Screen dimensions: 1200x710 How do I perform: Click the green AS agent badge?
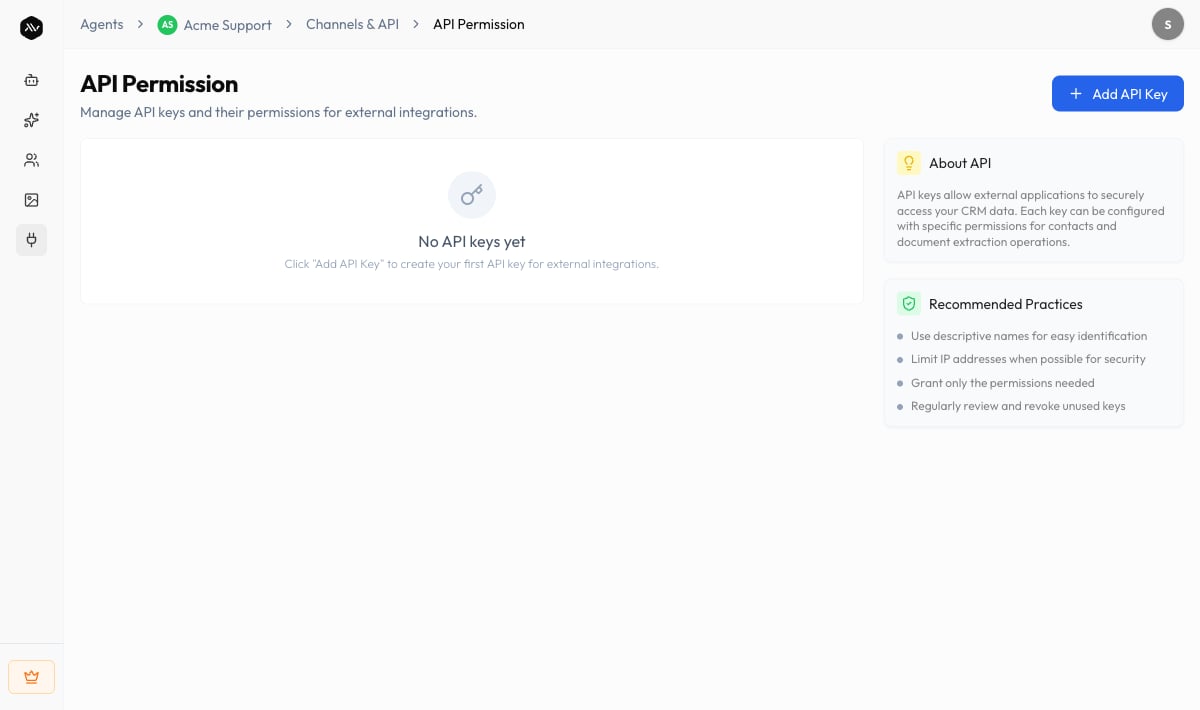[x=167, y=24]
